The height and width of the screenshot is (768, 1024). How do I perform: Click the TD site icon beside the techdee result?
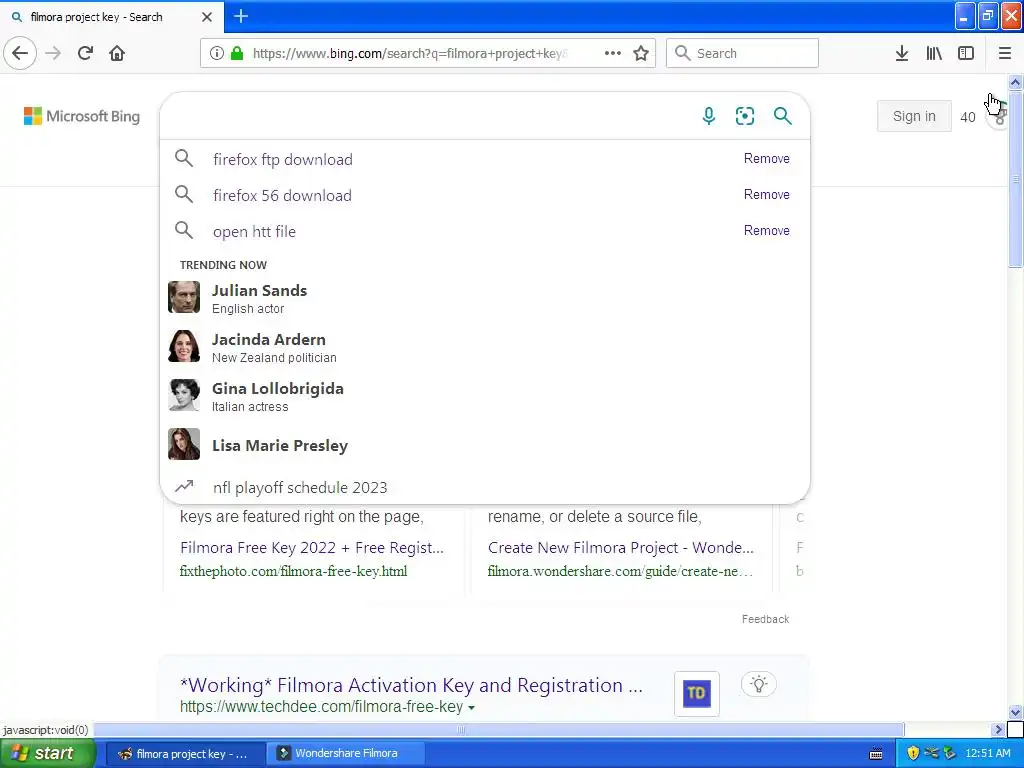coord(696,693)
